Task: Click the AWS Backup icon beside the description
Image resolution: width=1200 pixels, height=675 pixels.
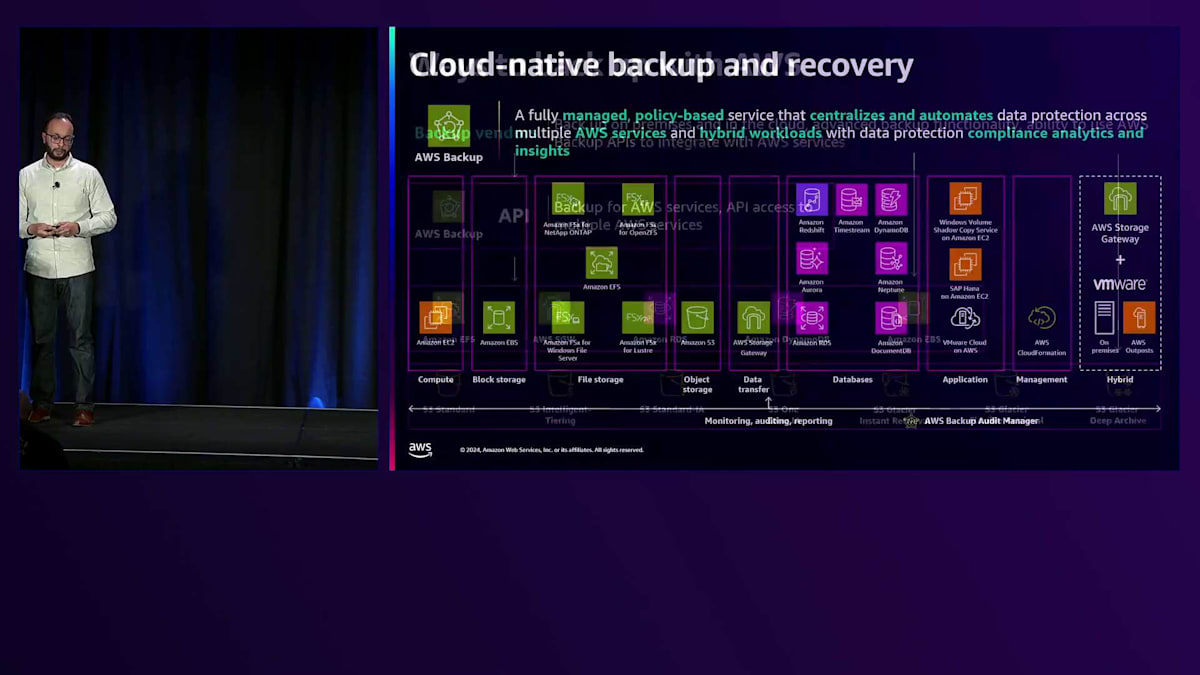Action: 449,126
